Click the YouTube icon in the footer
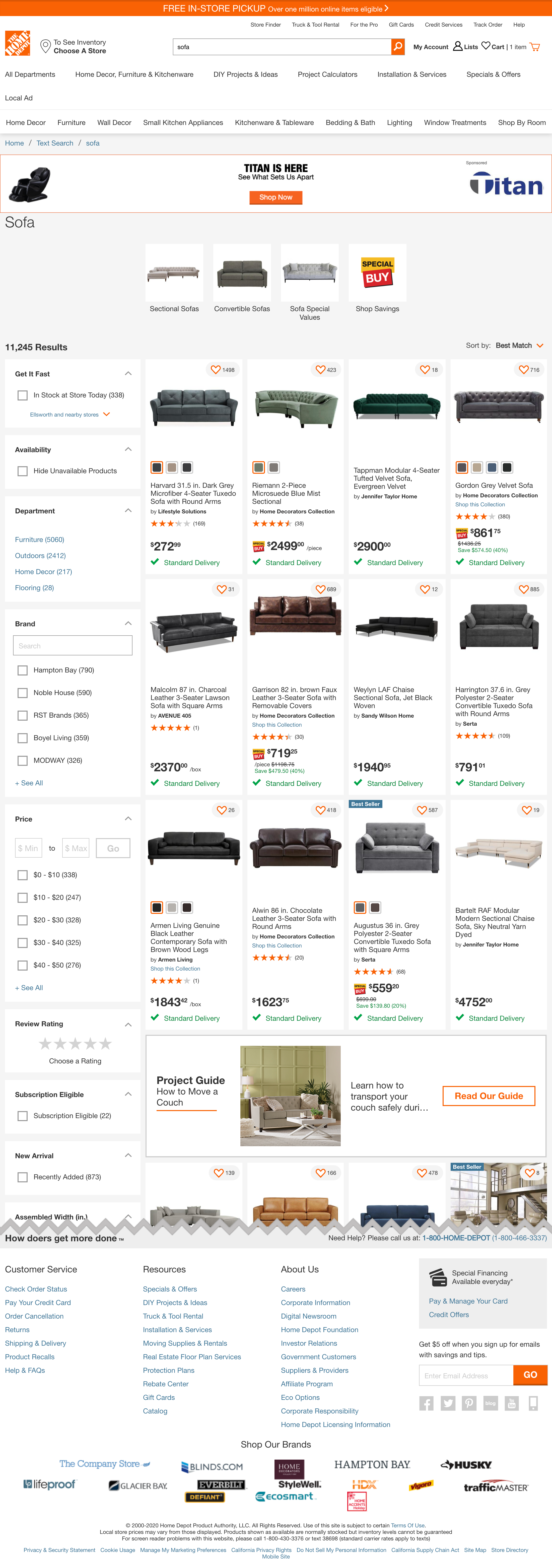Image resolution: width=552 pixels, height=1568 pixels. point(512,1403)
